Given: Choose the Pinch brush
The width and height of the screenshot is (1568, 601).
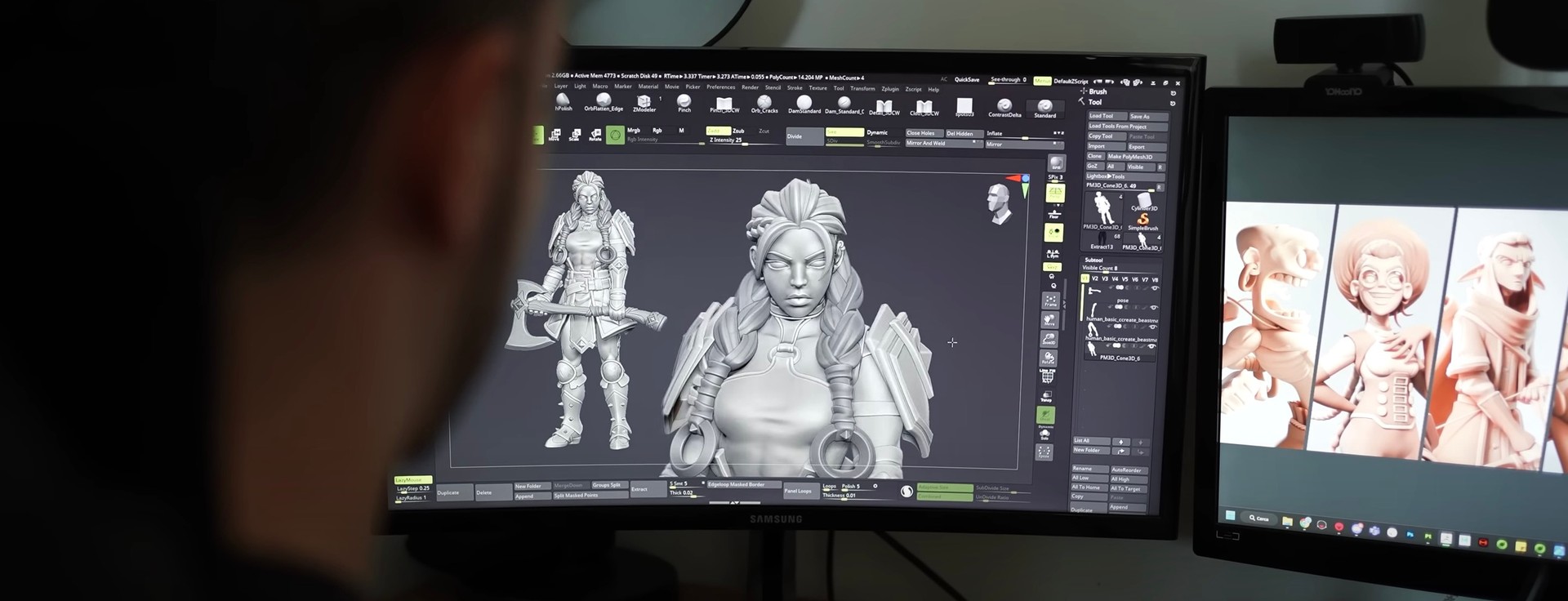Looking at the screenshot, I should [x=684, y=104].
